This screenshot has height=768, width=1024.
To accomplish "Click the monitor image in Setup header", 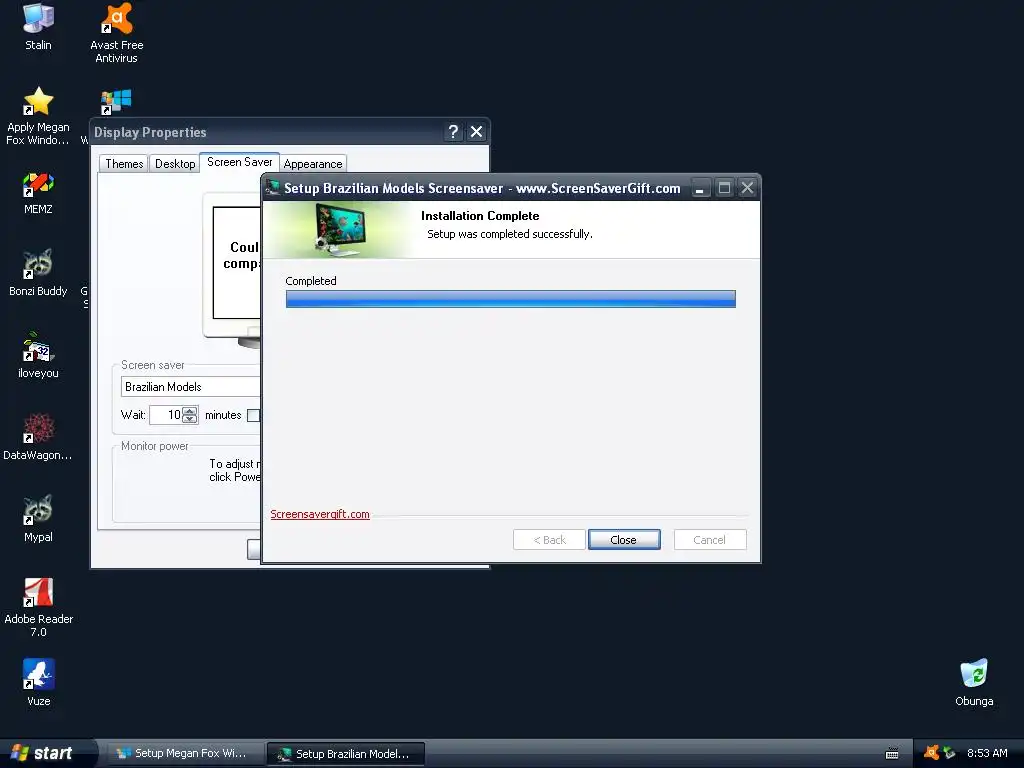I will point(338,229).
